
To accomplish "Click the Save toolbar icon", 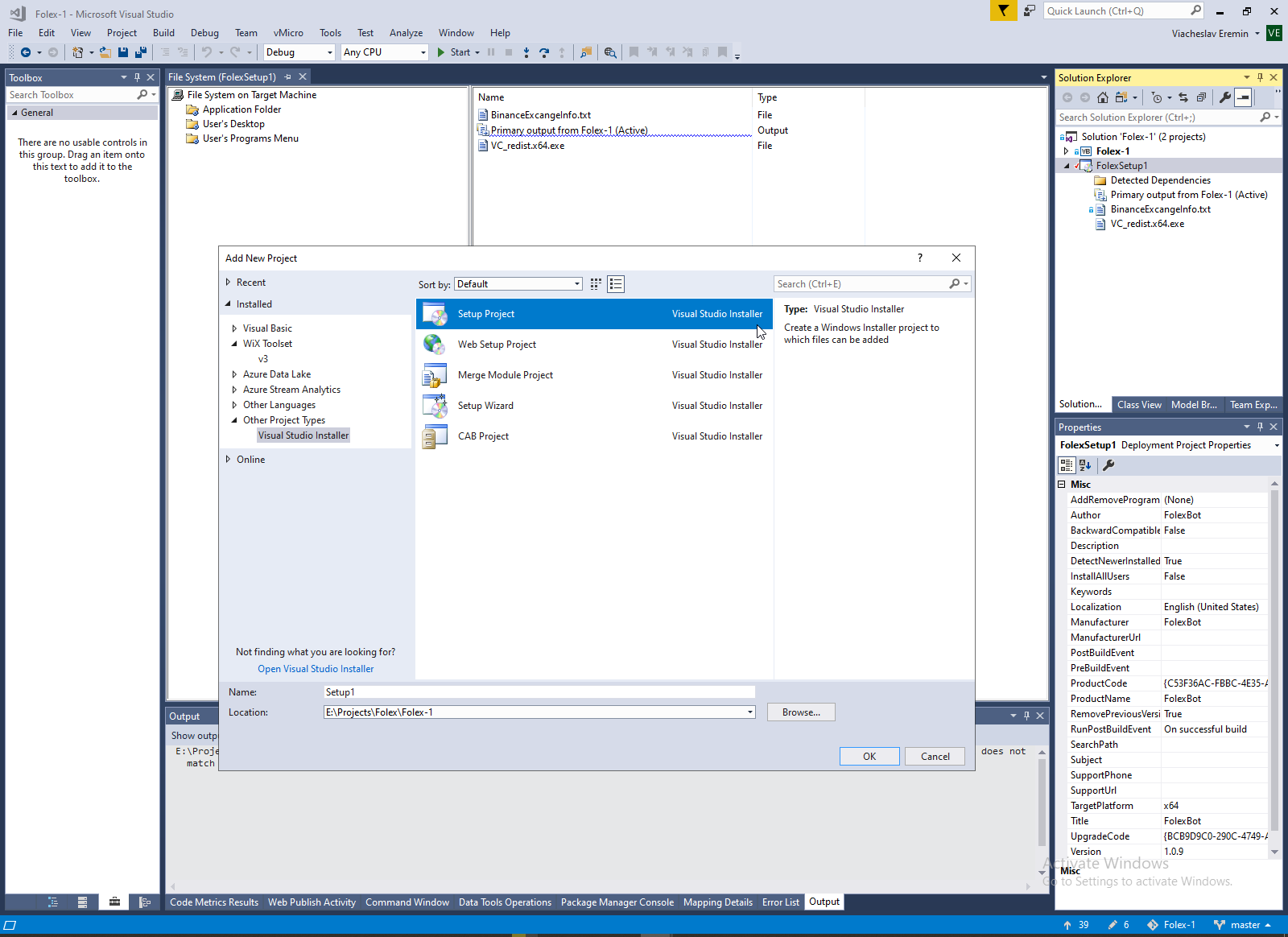I will (123, 52).
